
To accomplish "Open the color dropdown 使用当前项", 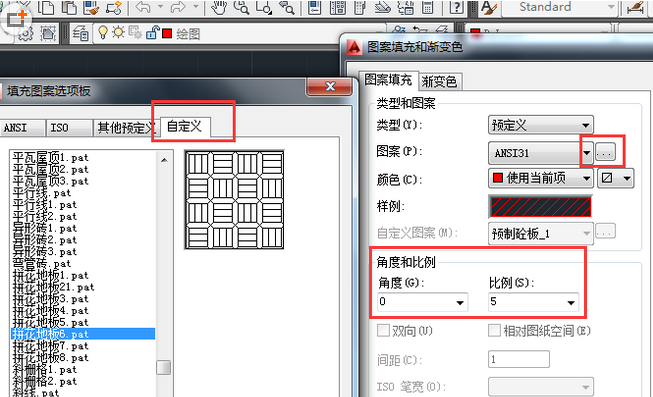I will tap(541, 179).
